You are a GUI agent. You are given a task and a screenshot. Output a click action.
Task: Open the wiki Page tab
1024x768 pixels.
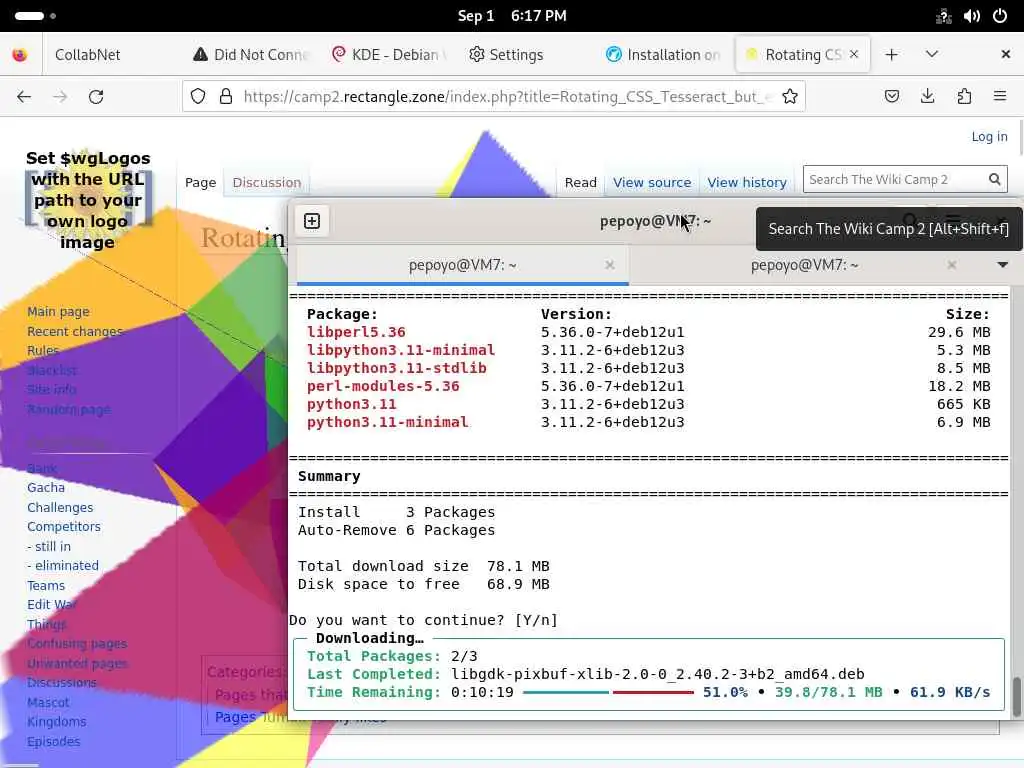(200, 182)
